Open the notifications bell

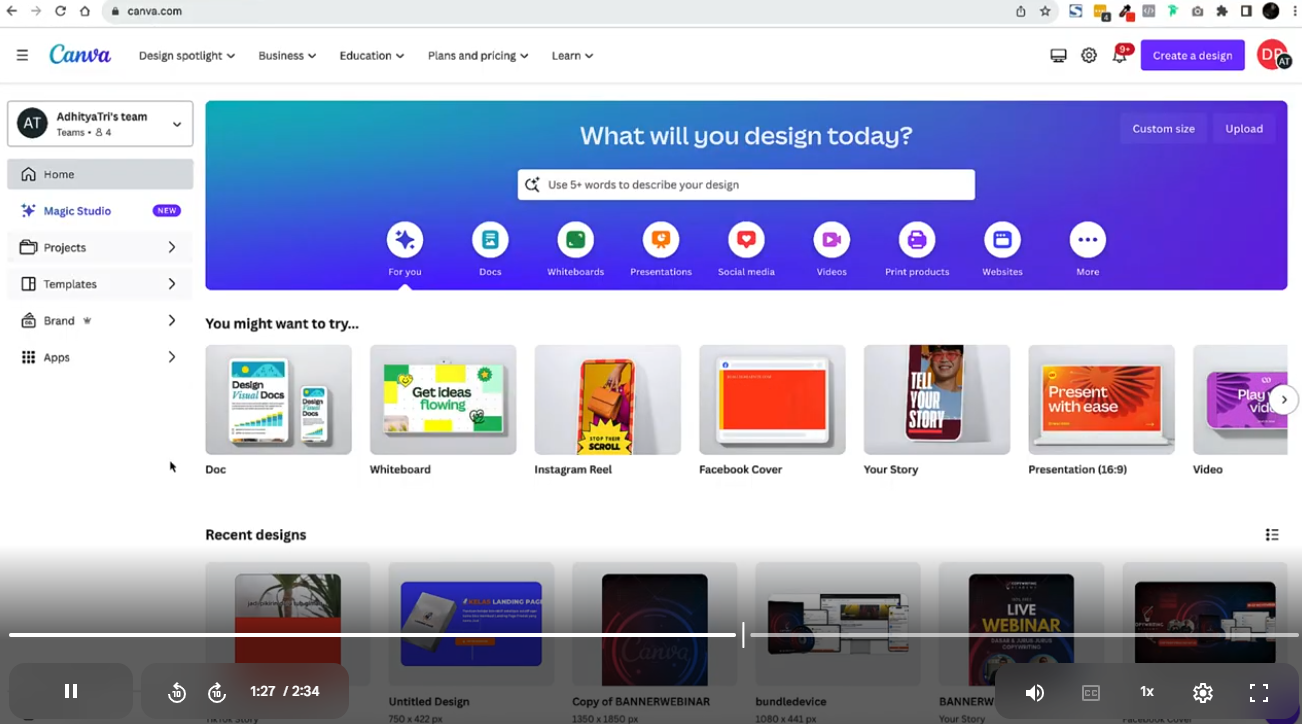click(1120, 56)
